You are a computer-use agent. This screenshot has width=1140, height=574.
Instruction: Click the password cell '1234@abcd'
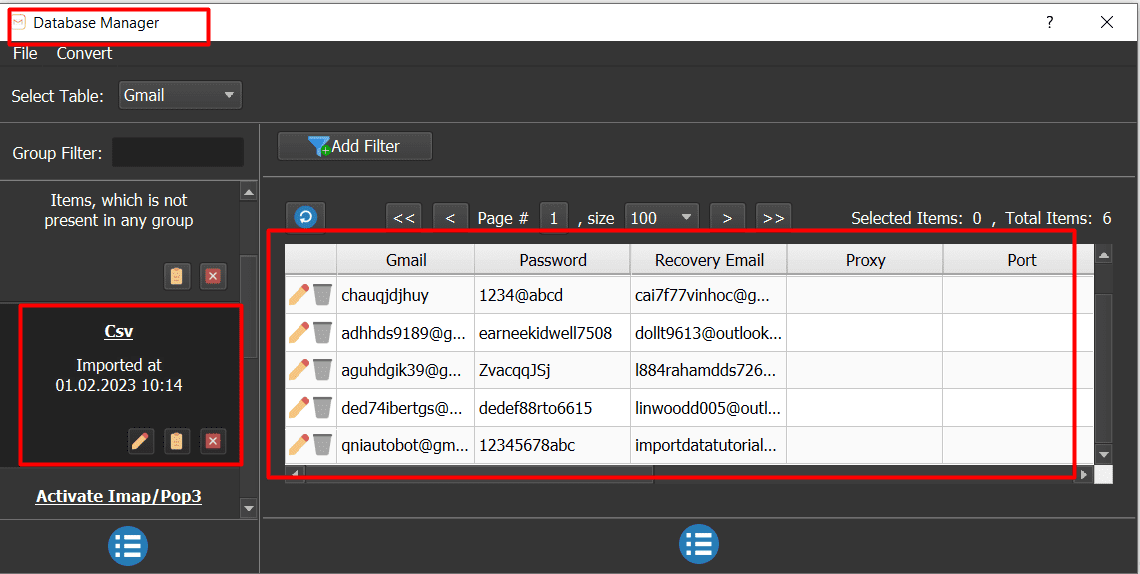coord(553,295)
